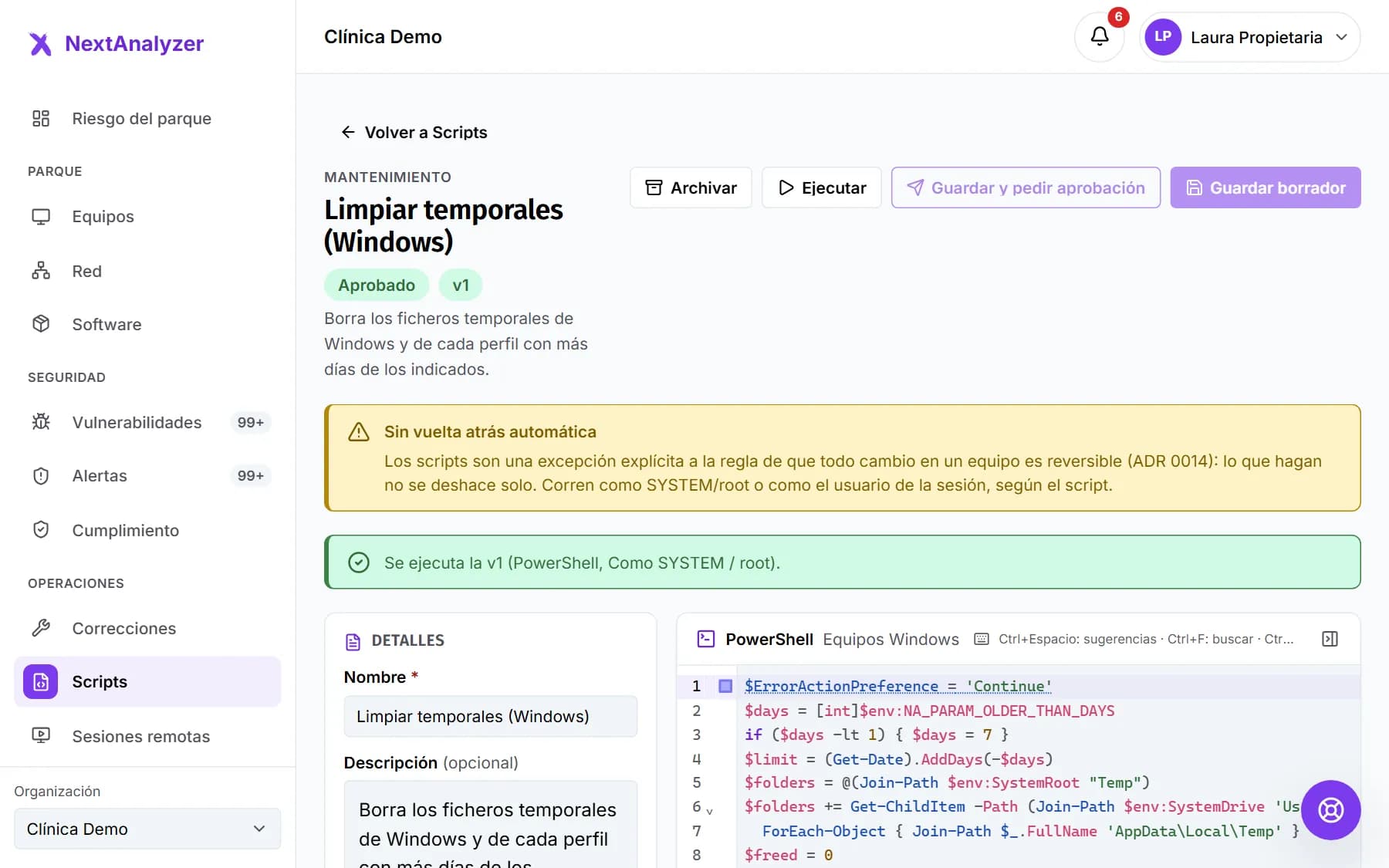Open the Software section
This screenshot has width=1389, height=868.
tap(147, 324)
